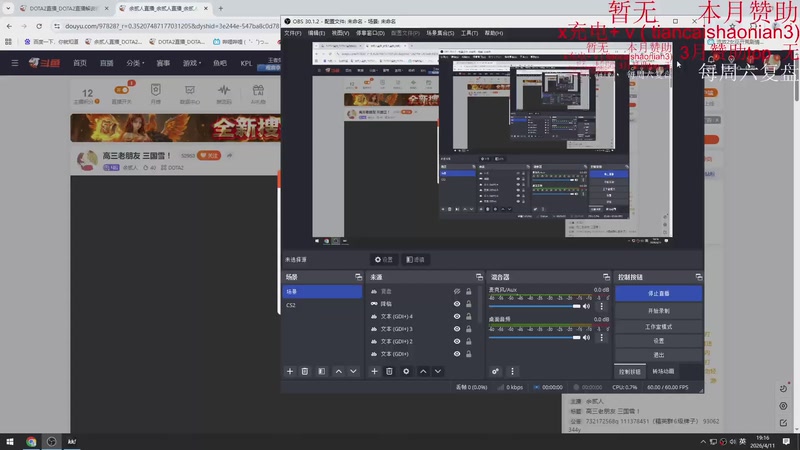Add a new source with plus icon

pos(374,371)
